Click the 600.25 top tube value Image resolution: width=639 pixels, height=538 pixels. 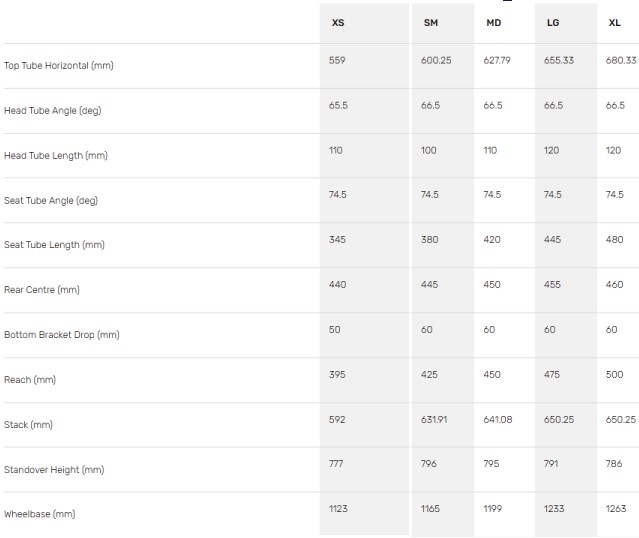[x=436, y=61]
